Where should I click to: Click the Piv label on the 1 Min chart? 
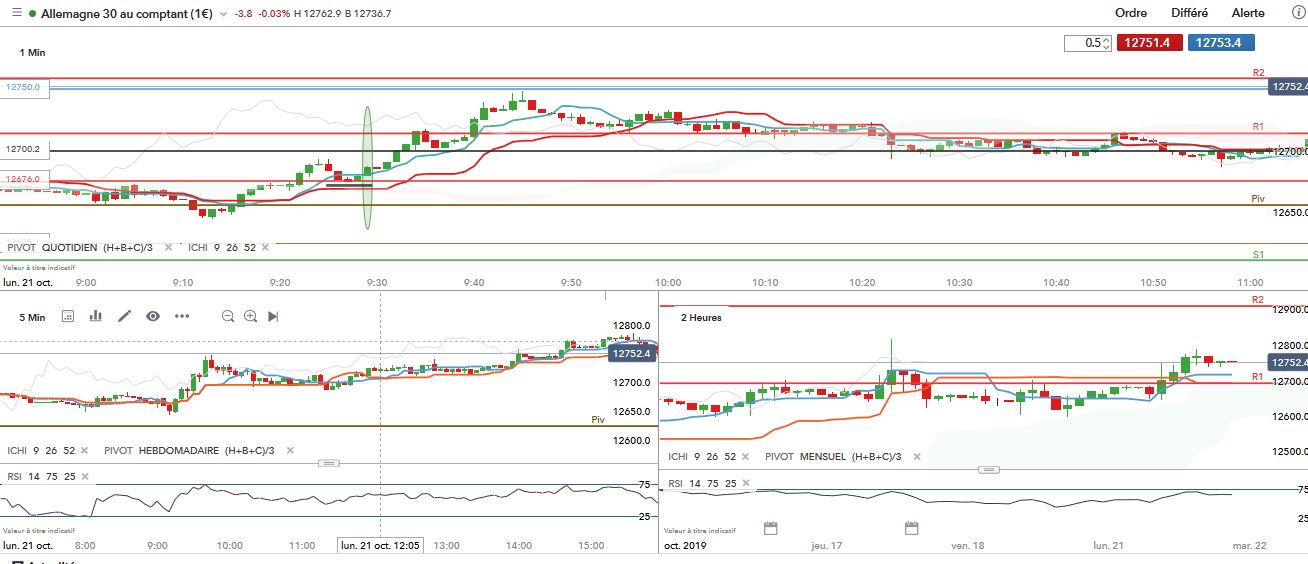[x=1258, y=199]
